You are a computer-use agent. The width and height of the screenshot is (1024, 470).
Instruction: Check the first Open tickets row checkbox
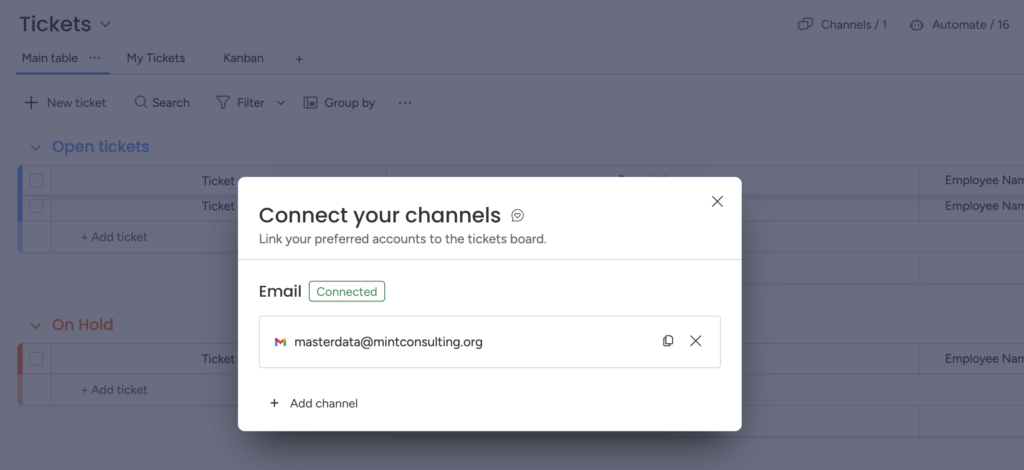(x=36, y=206)
